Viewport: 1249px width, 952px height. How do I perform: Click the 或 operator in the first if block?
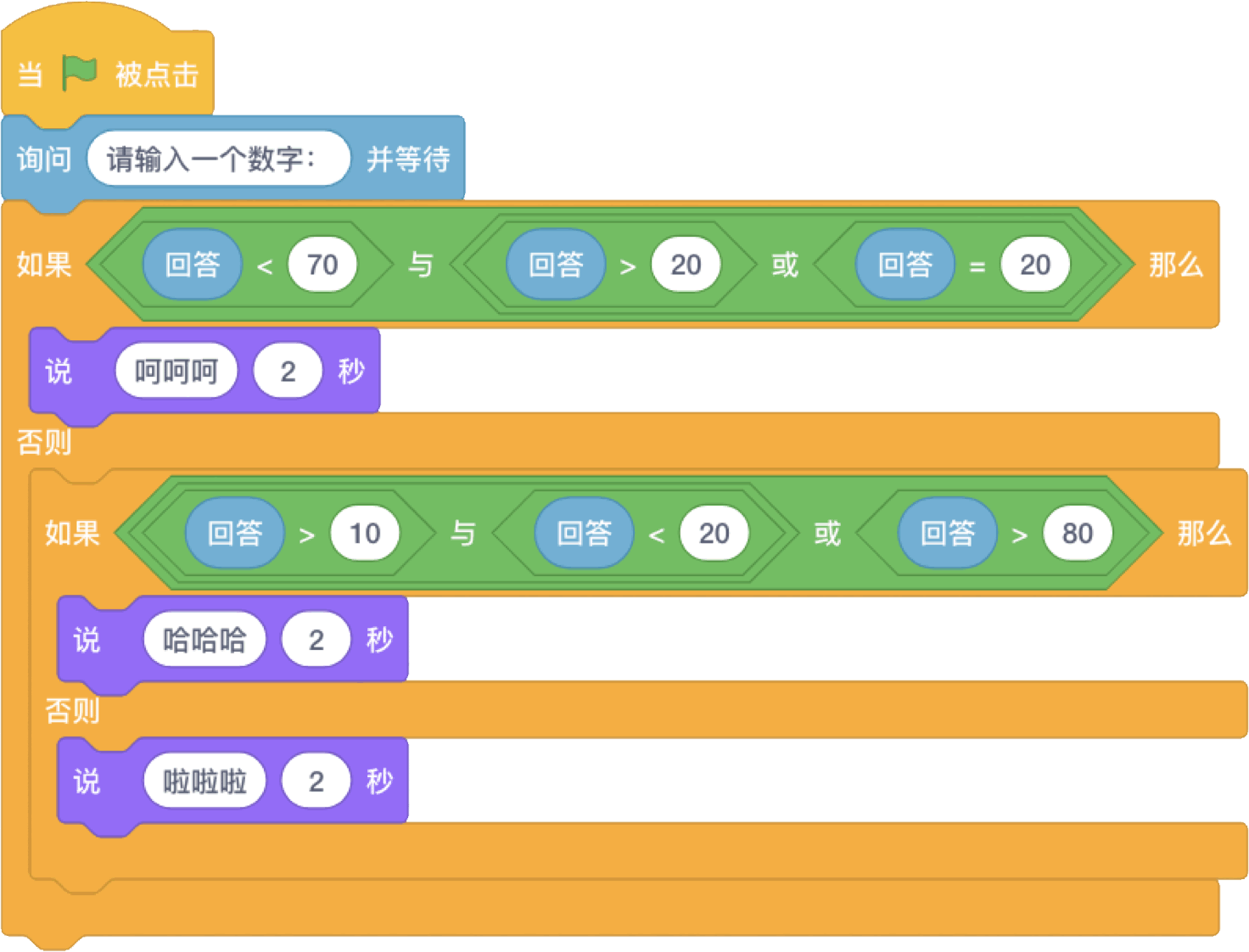coord(785,265)
